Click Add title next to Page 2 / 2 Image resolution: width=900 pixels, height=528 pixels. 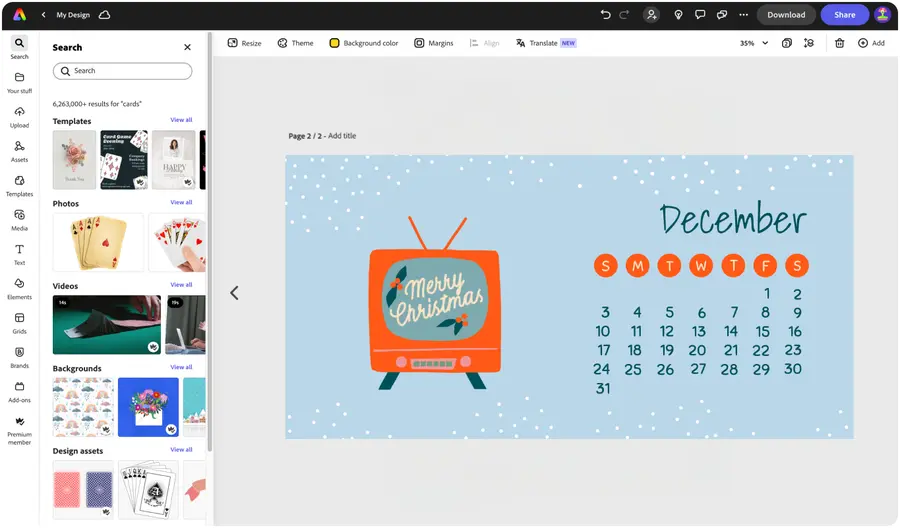342,136
